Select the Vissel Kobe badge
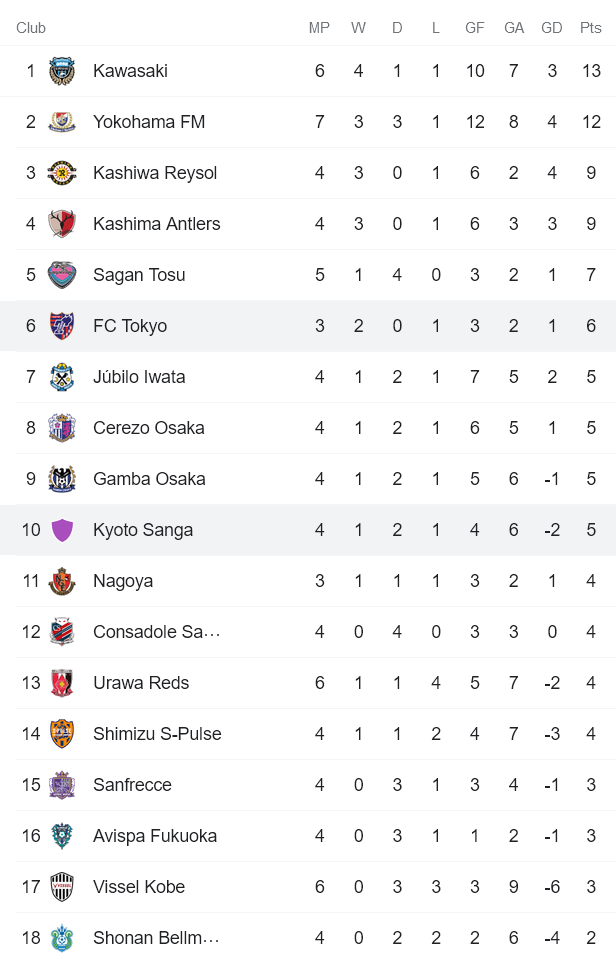Viewport: 616px width, 972px height. point(64,886)
